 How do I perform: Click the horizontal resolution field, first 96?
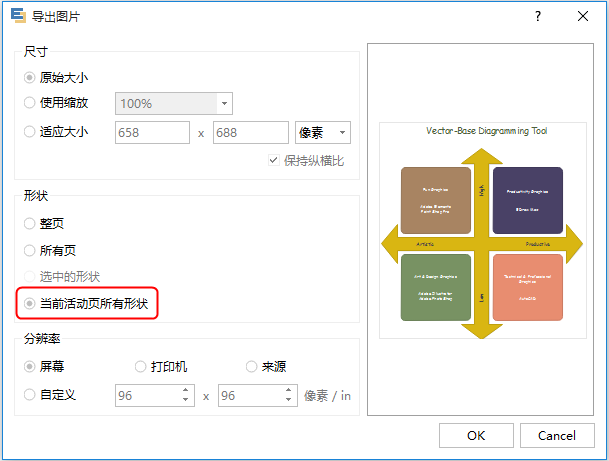click(148, 395)
